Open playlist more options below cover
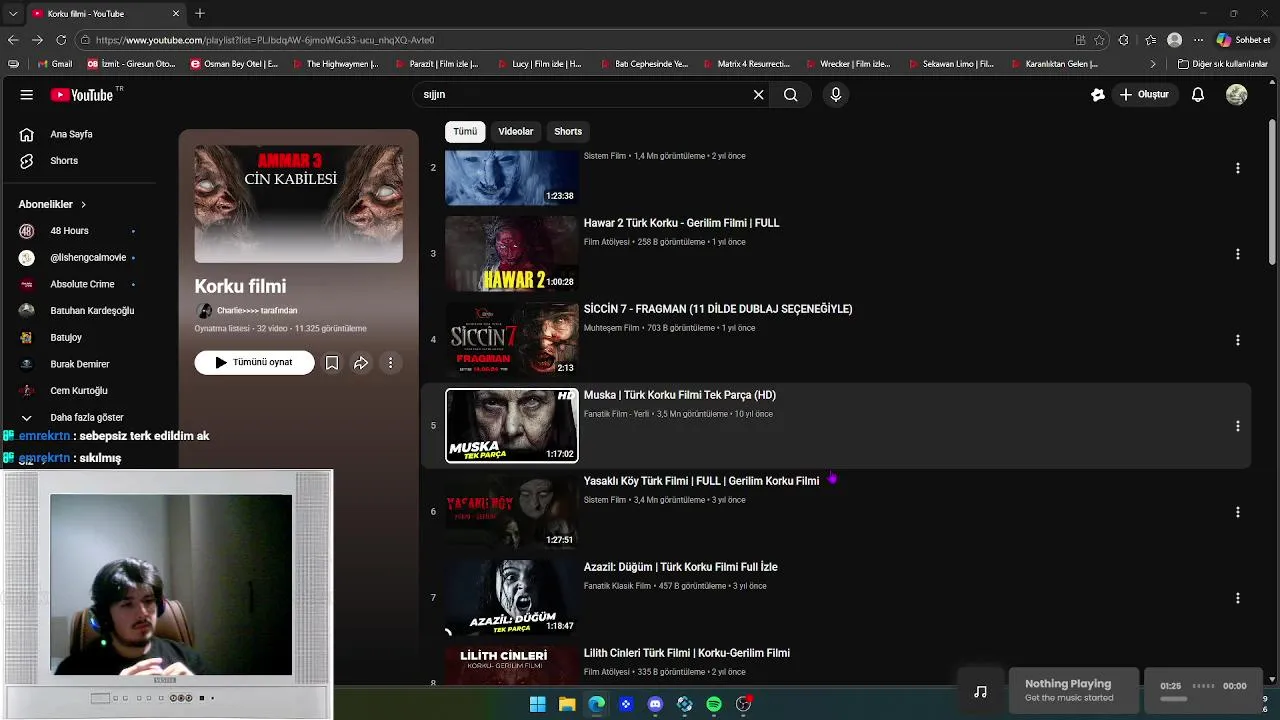This screenshot has height=720, width=1280. [x=391, y=363]
